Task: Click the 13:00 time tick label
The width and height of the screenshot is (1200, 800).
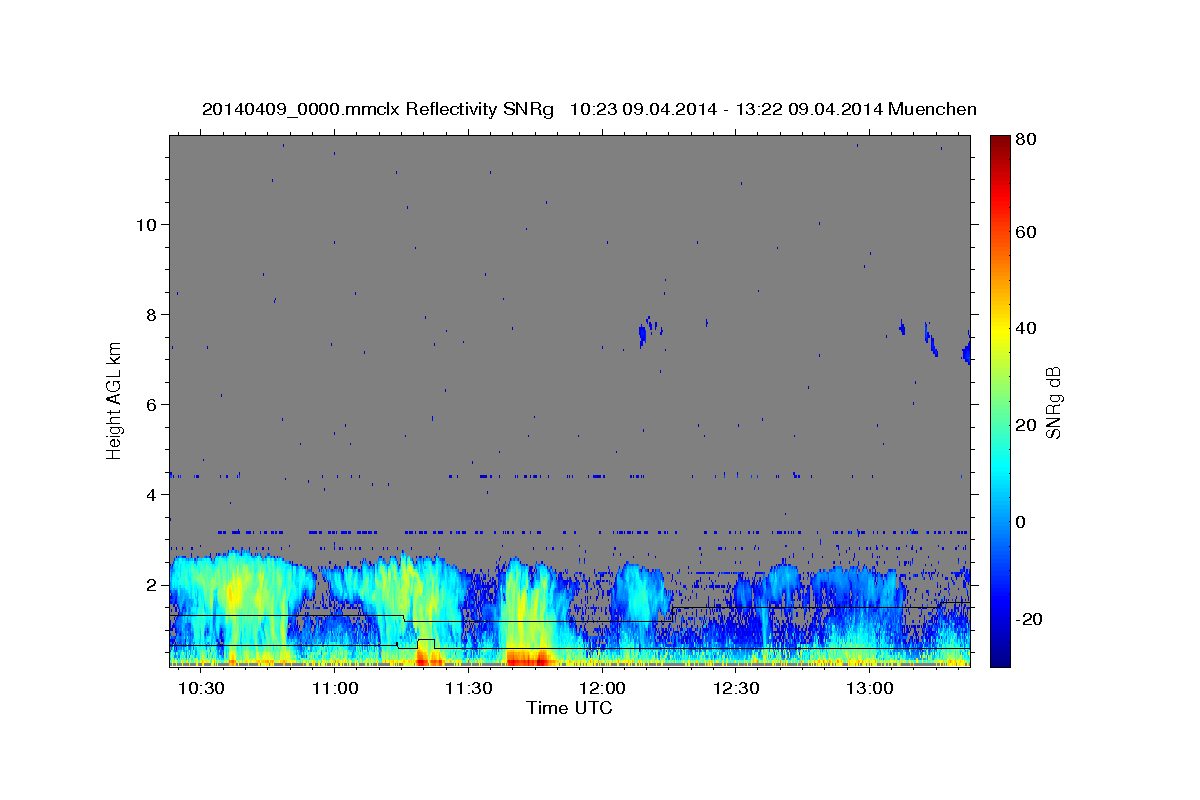Action: (870, 689)
